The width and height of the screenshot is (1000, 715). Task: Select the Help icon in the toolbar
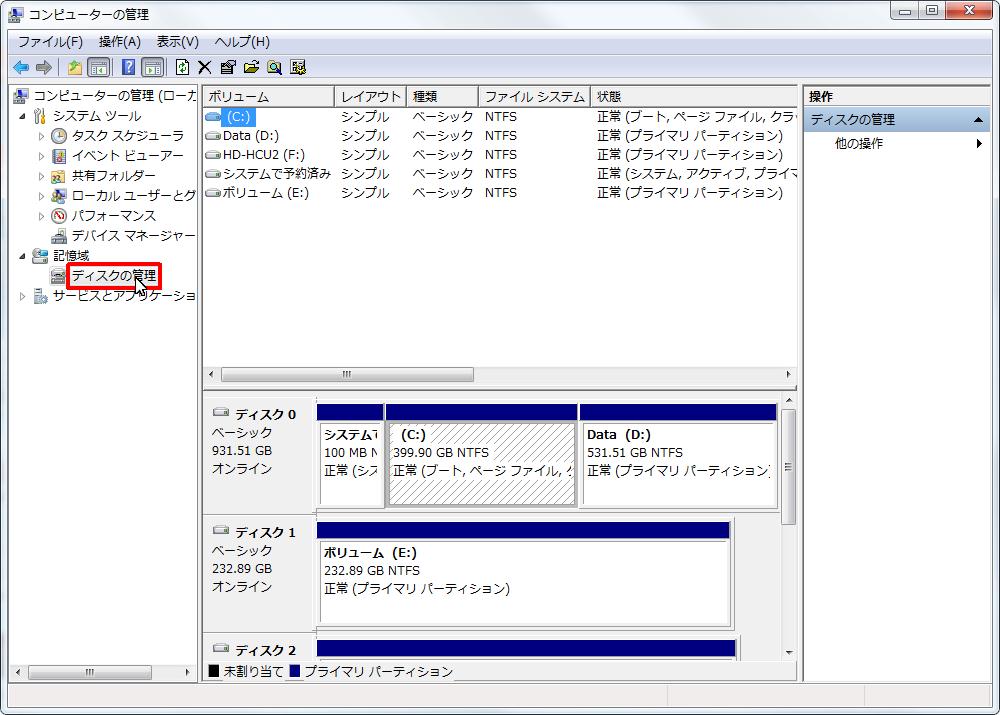tap(129, 67)
